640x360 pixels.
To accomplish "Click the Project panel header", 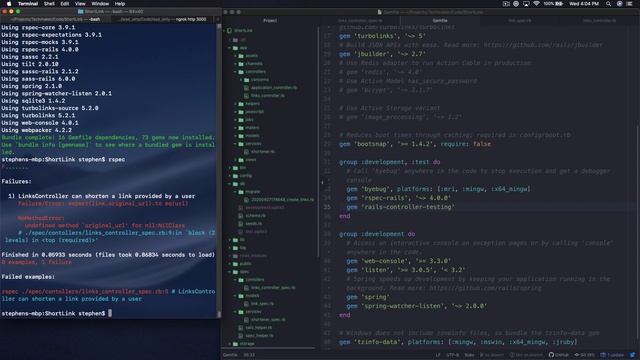I will coord(270,20).
